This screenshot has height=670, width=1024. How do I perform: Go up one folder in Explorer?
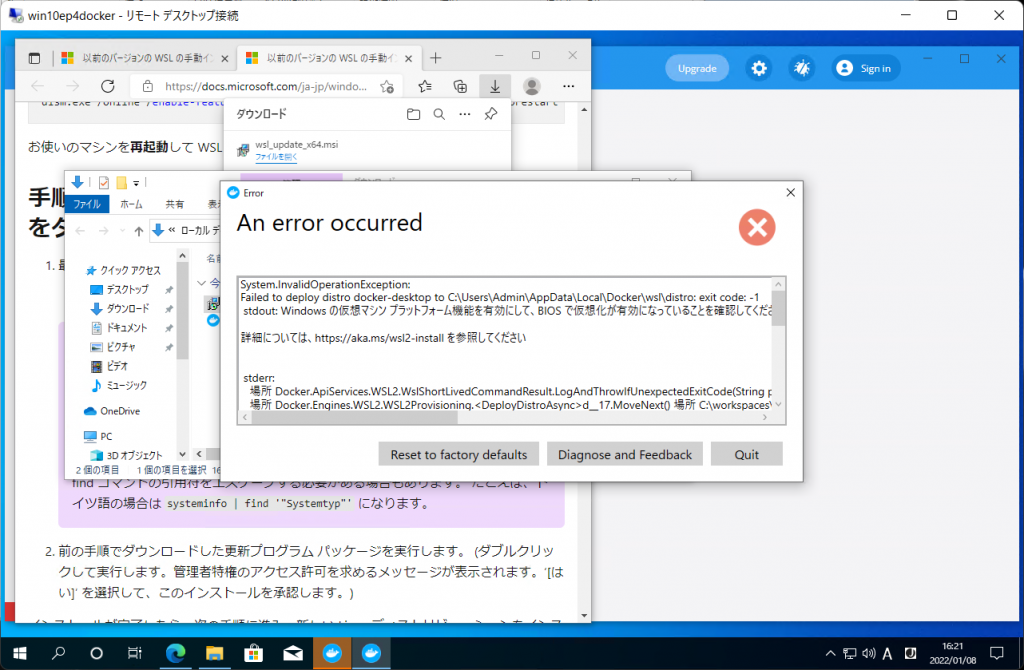tap(138, 231)
